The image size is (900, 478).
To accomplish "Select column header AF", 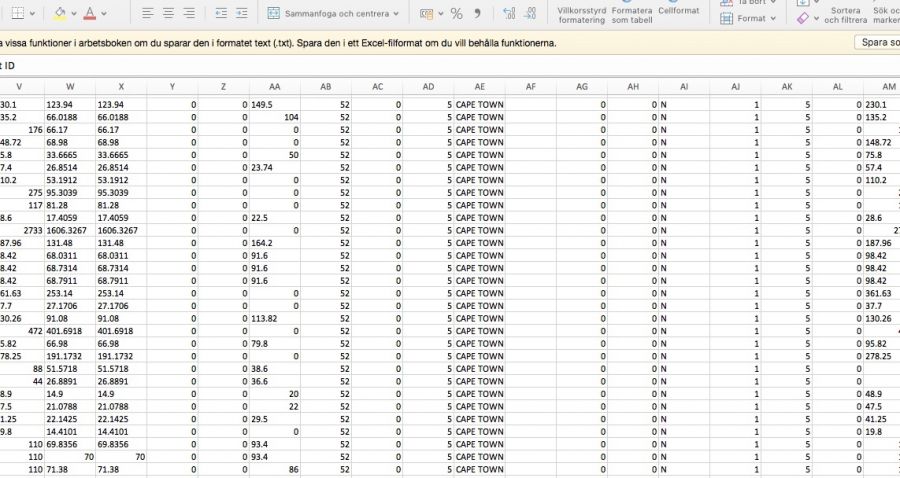I will click(x=530, y=87).
